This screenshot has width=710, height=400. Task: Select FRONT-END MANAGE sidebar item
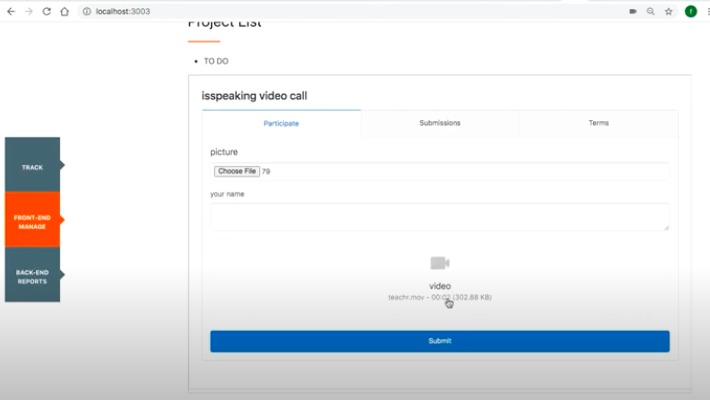tap(32, 220)
